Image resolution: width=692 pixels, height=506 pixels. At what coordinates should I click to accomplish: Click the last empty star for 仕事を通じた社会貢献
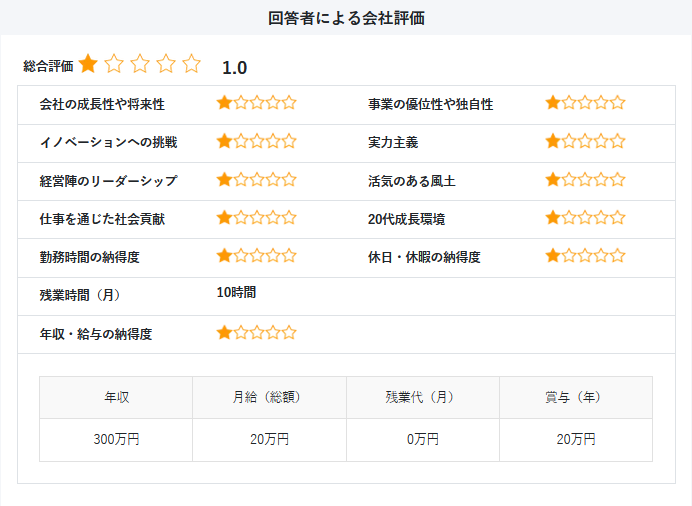[289, 218]
